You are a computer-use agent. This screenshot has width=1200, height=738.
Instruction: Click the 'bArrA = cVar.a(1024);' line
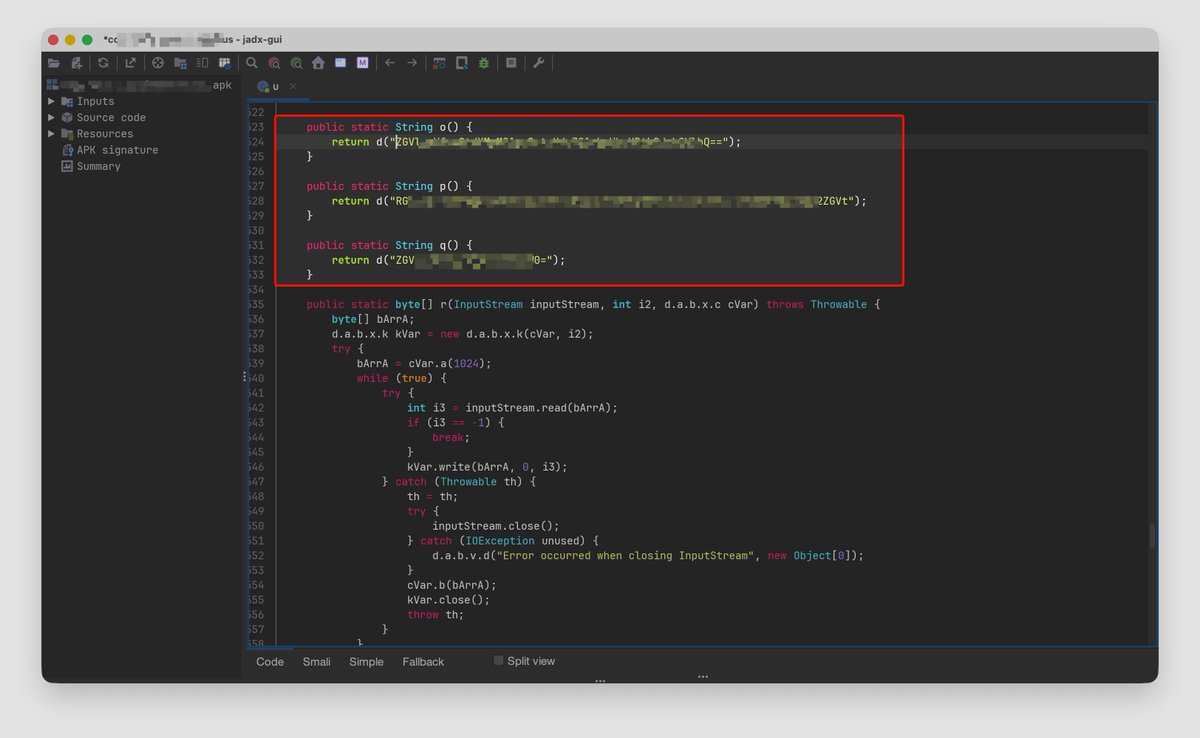[x=424, y=363]
